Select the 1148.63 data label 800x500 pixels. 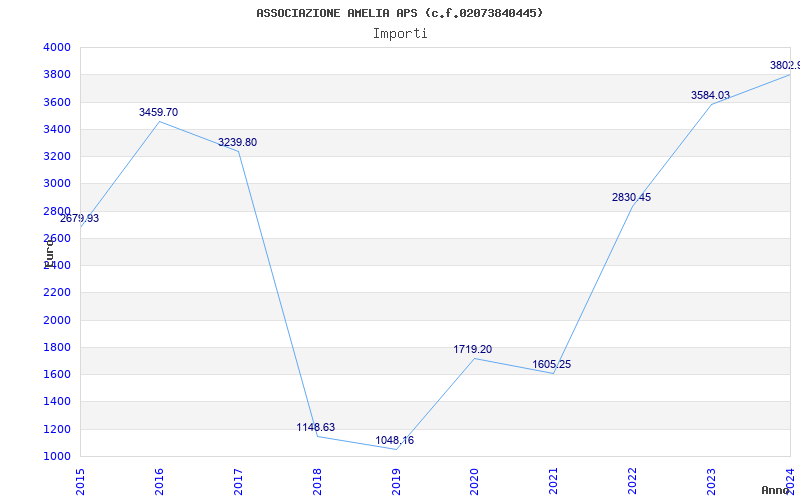316,427
